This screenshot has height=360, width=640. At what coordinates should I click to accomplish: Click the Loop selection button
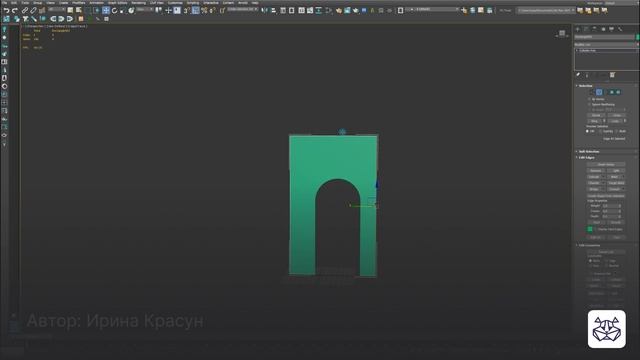(615, 121)
